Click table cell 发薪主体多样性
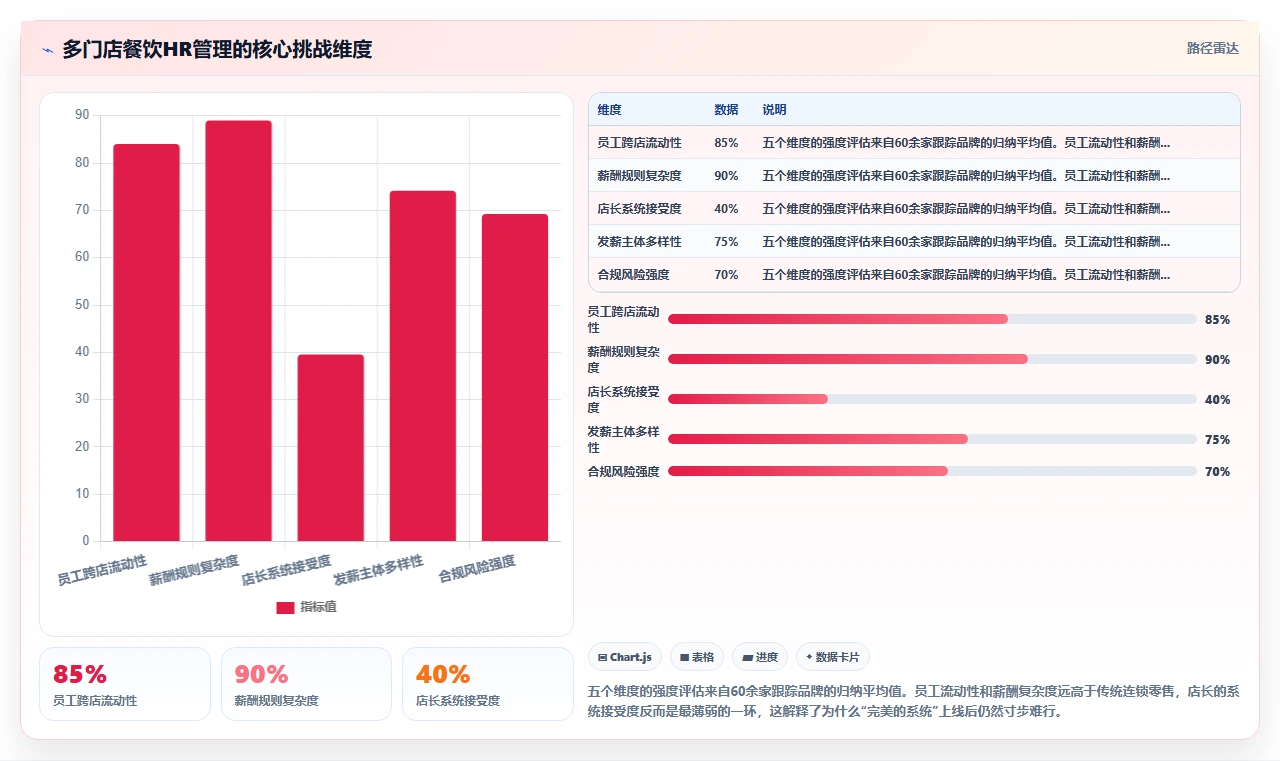 (x=639, y=242)
